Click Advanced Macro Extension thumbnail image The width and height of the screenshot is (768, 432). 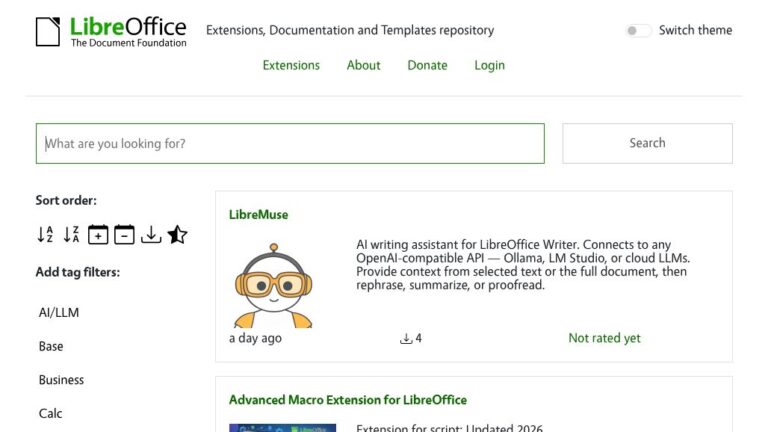coord(283,428)
